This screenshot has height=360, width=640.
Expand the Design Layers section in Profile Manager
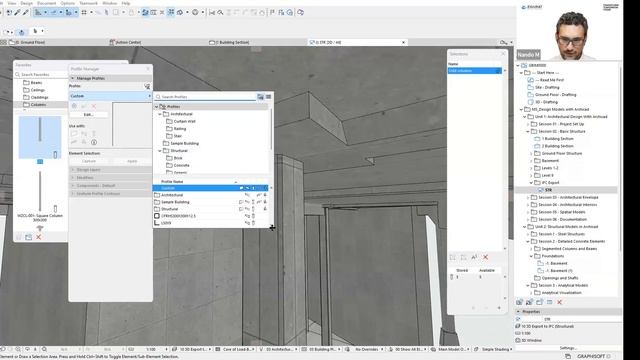click(111, 169)
